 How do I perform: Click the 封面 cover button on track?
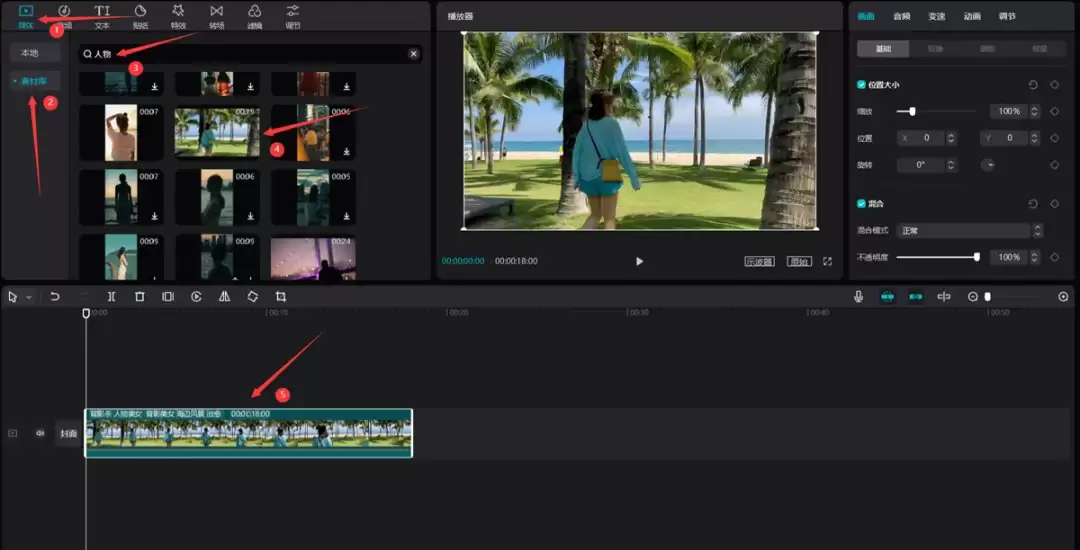coord(68,434)
